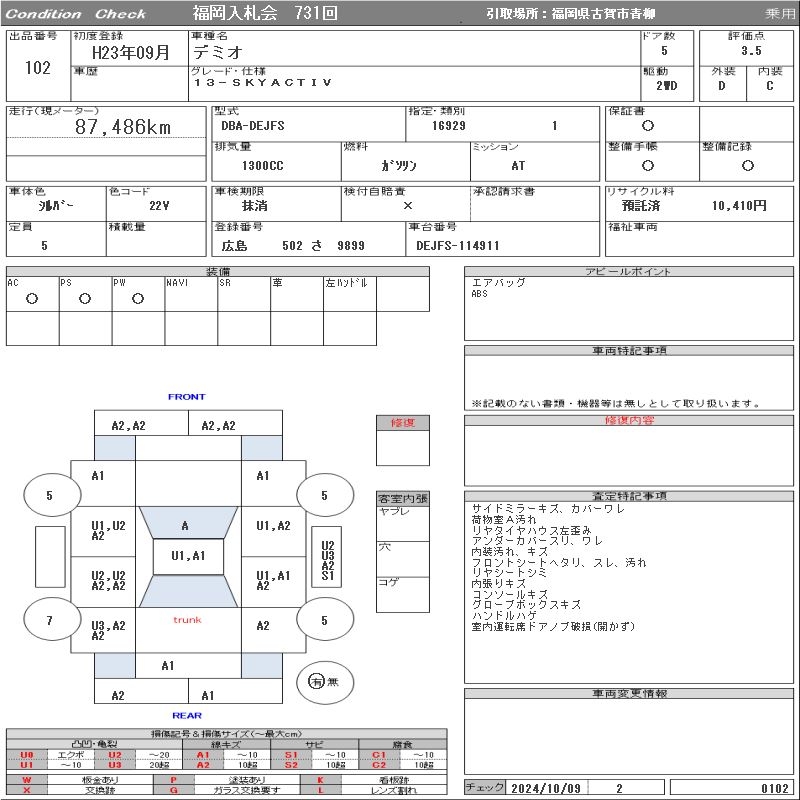Select note line サイドミラーキズ、カバーワレ
This screenshot has height=800, width=800.
548,509
